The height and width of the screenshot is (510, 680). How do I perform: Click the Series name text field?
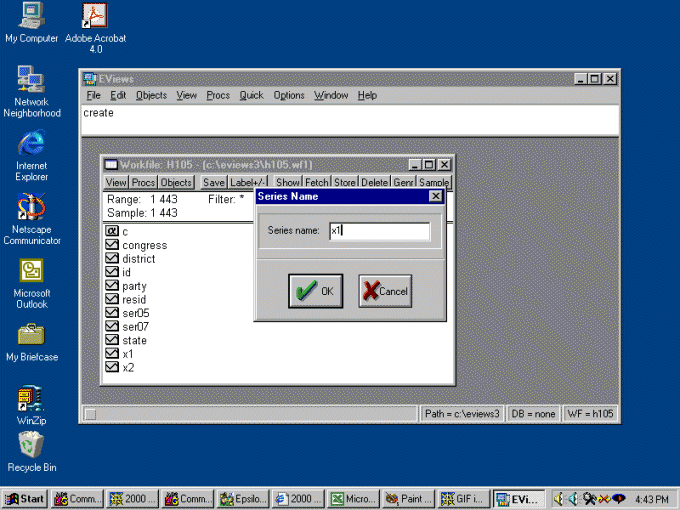[x=379, y=231]
